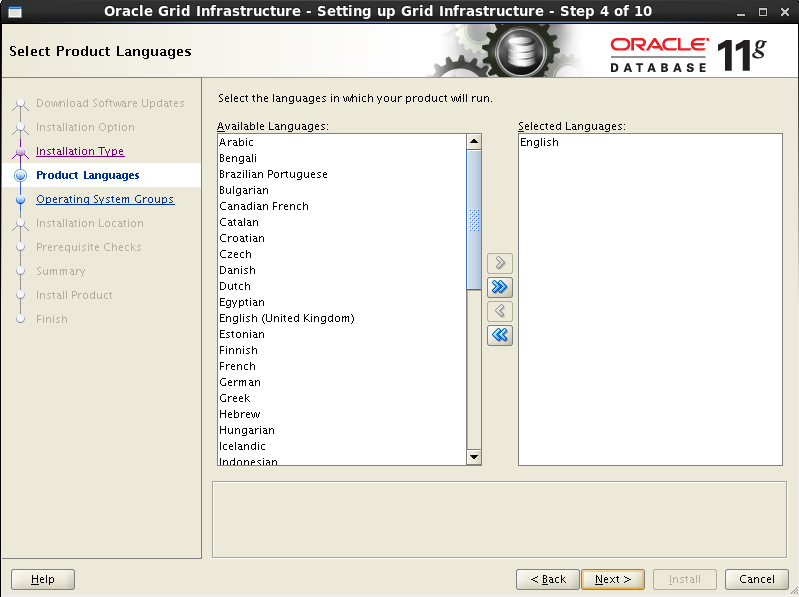
Task: Click the window menu icon in title bar
Action: click(x=15, y=11)
